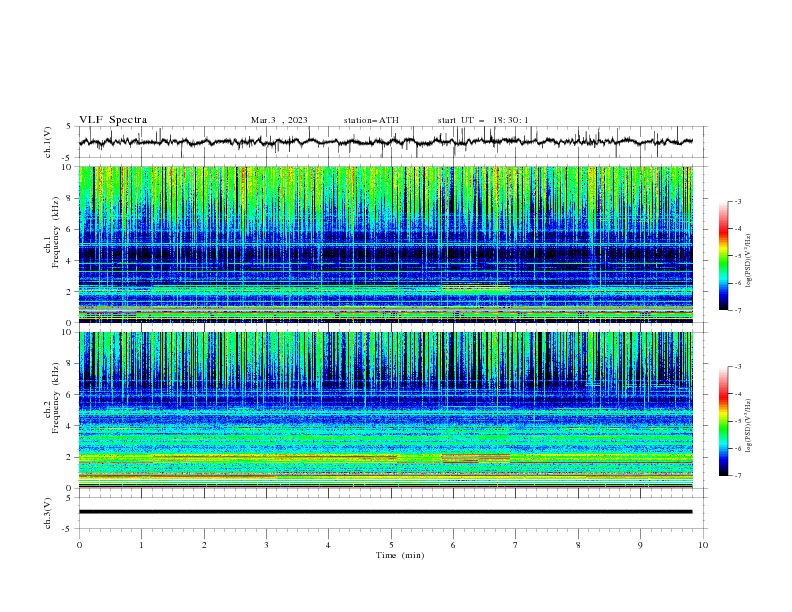This screenshot has width=792, height=612.
Task: Click the "station=ATH" label
Action: point(371,120)
